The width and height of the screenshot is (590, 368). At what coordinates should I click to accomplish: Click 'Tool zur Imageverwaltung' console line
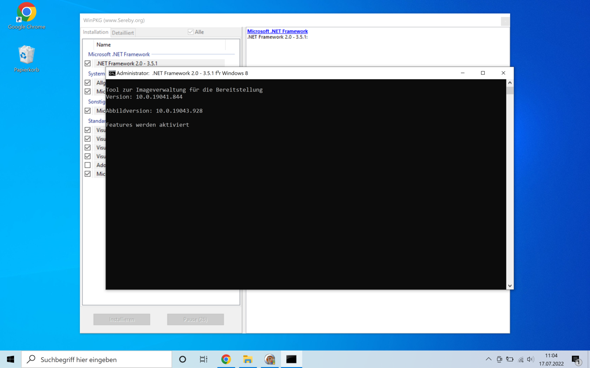(x=184, y=90)
